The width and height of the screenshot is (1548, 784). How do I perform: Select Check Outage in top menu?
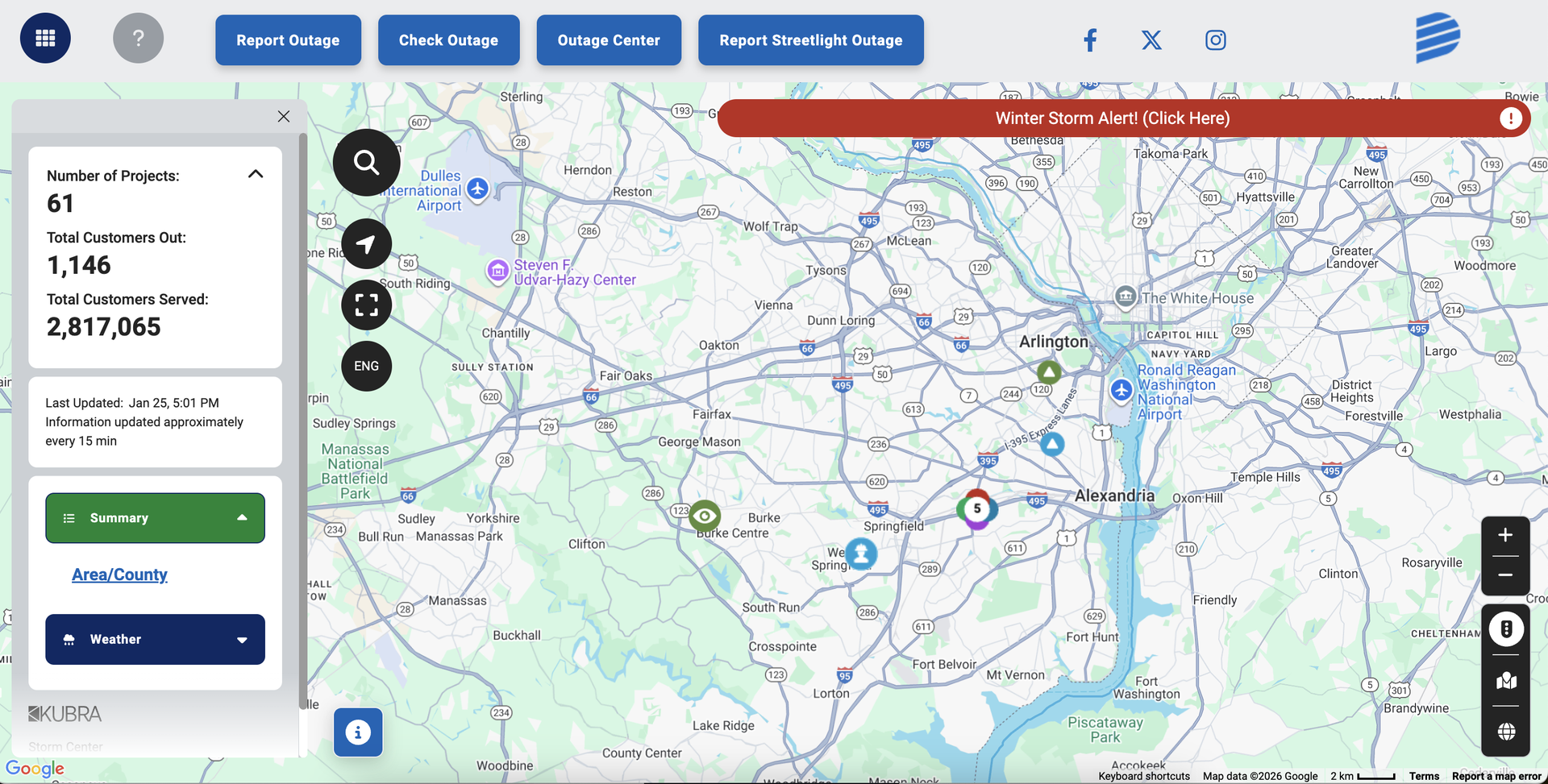coord(448,40)
